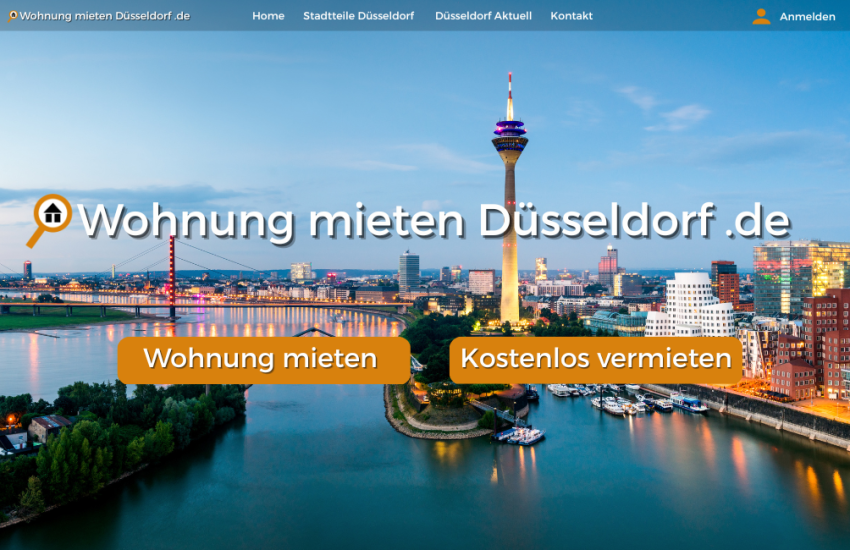This screenshot has width=850, height=550.
Task: Click the magnifier house logo icon in navbar
Action: click(12, 16)
